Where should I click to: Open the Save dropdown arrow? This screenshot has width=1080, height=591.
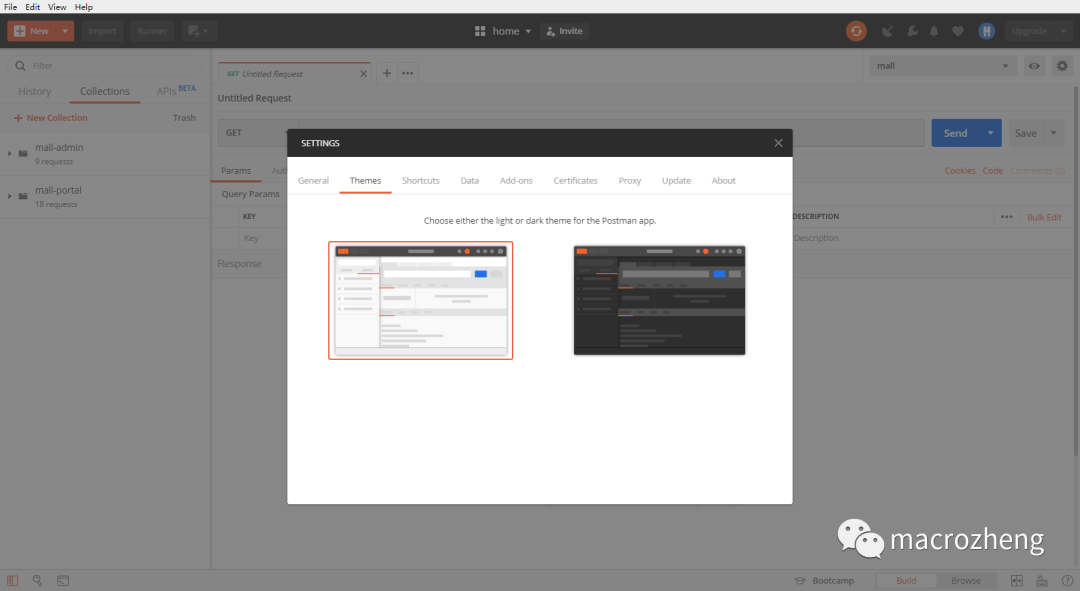(x=1053, y=133)
